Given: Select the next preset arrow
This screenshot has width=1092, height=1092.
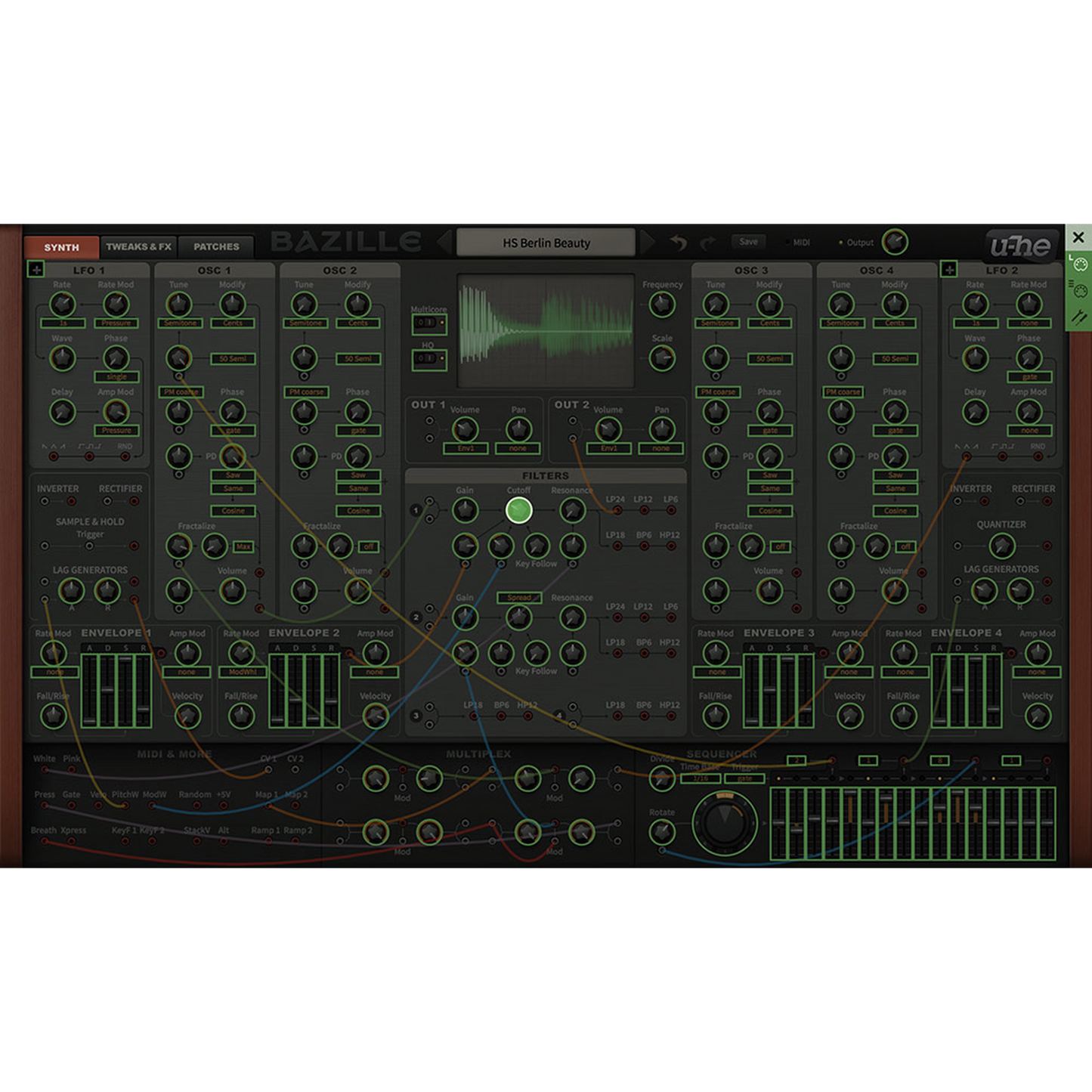Looking at the screenshot, I should 648,243.
